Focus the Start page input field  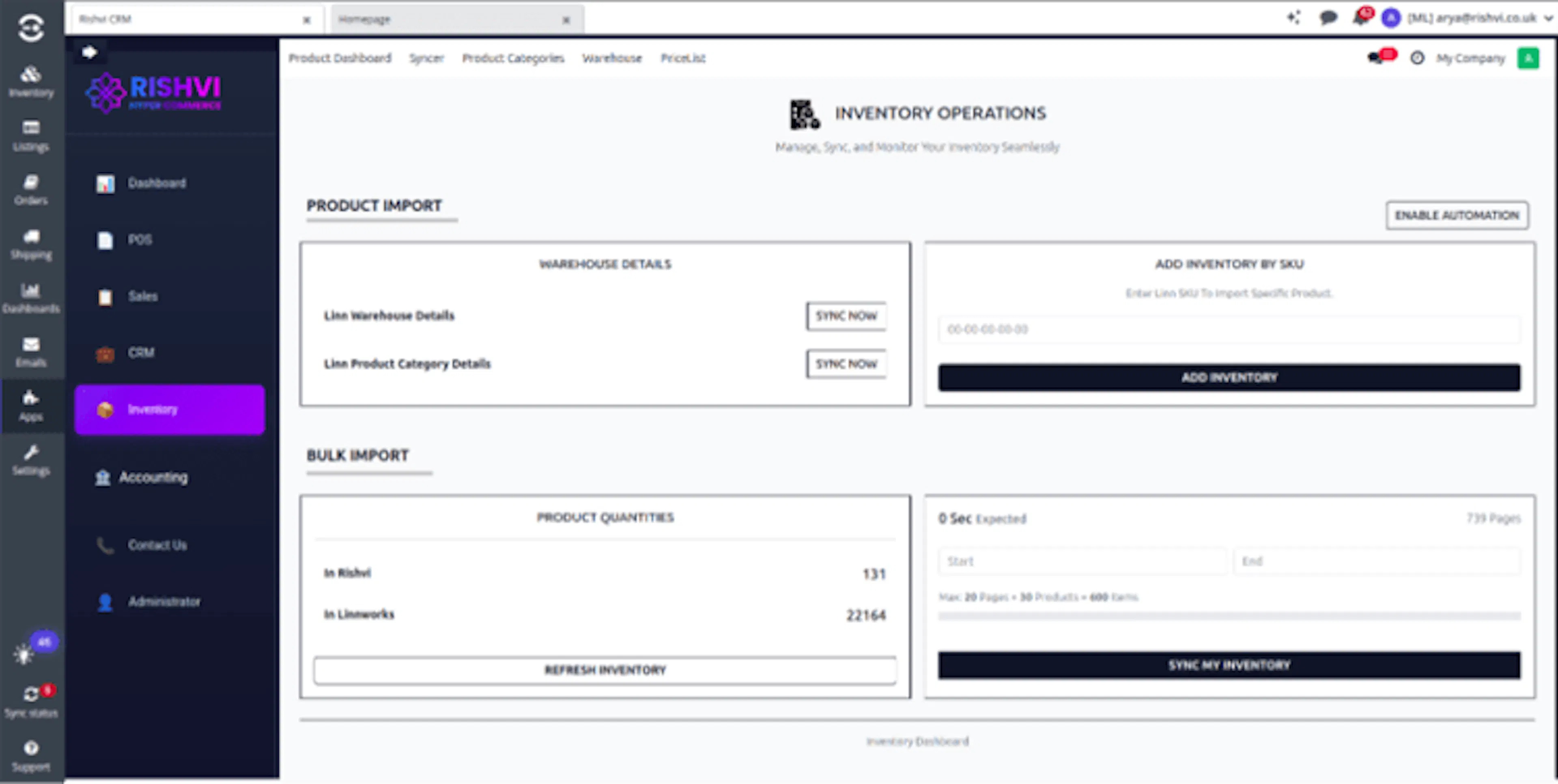(x=1082, y=561)
